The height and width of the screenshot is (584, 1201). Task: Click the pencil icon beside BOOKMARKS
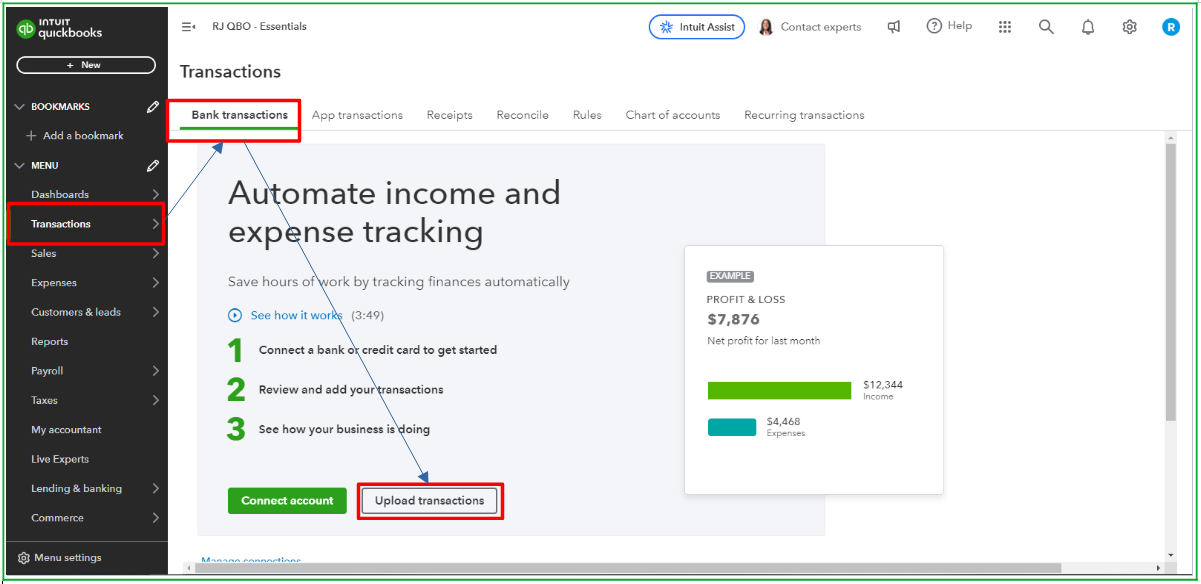tap(152, 106)
